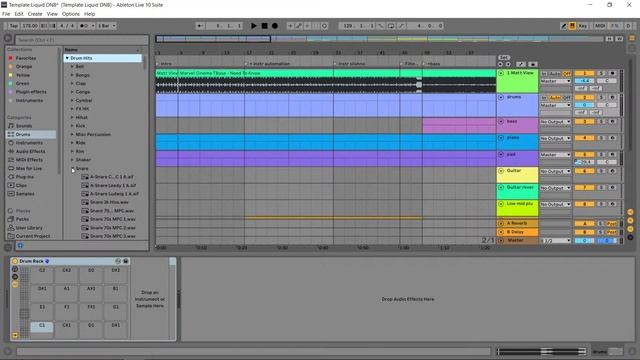This screenshot has width=640, height=360.
Task: Solo the Guitar track
Action: (x=601, y=171)
